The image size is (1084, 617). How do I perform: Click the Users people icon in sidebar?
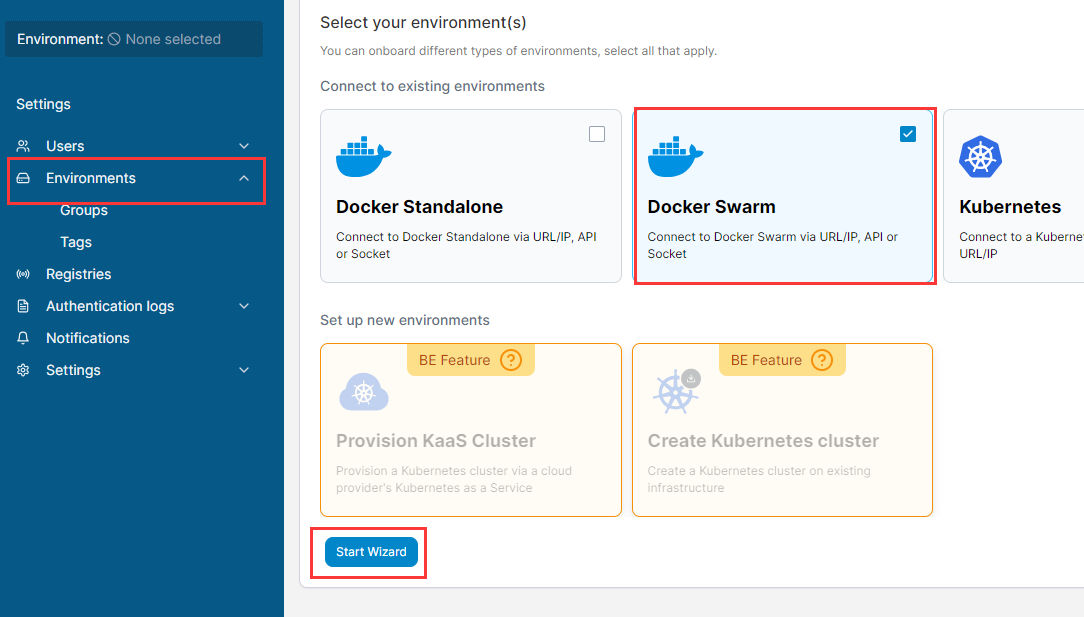pos(24,146)
